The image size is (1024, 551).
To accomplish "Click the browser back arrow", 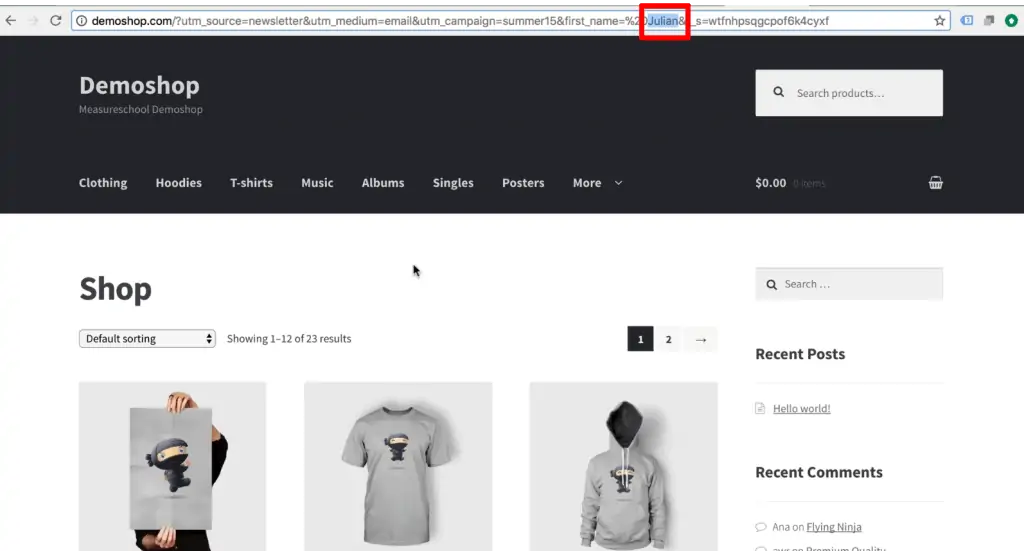I will tap(10, 20).
